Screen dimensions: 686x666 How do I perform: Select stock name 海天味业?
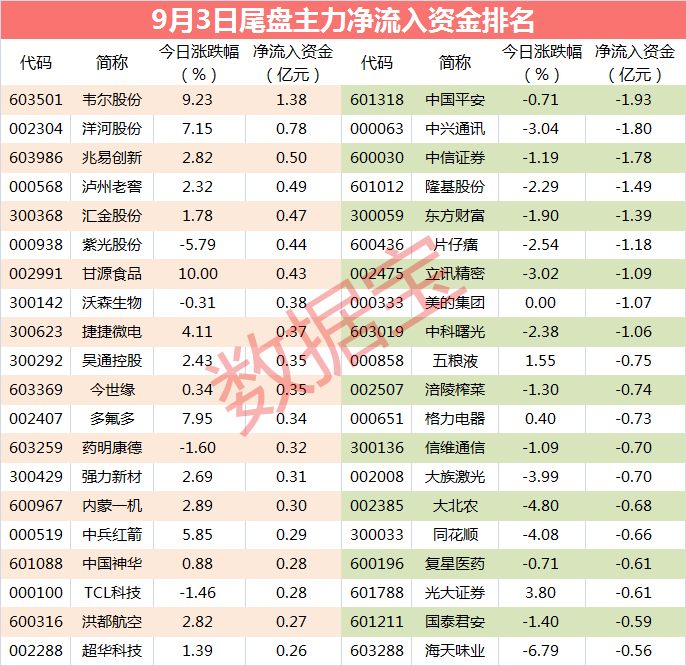click(x=455, y=651)
